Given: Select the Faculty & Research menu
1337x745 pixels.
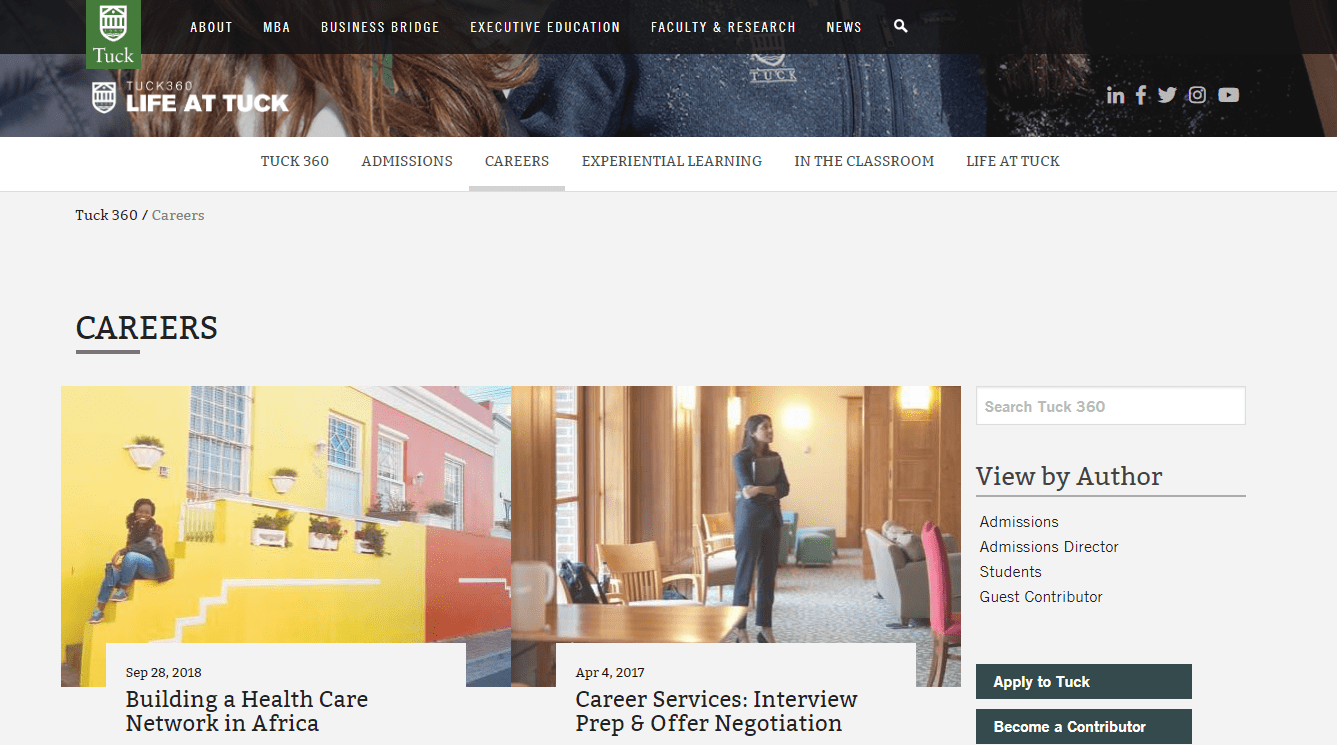Looking at the screenshot, I should (723, 27).
